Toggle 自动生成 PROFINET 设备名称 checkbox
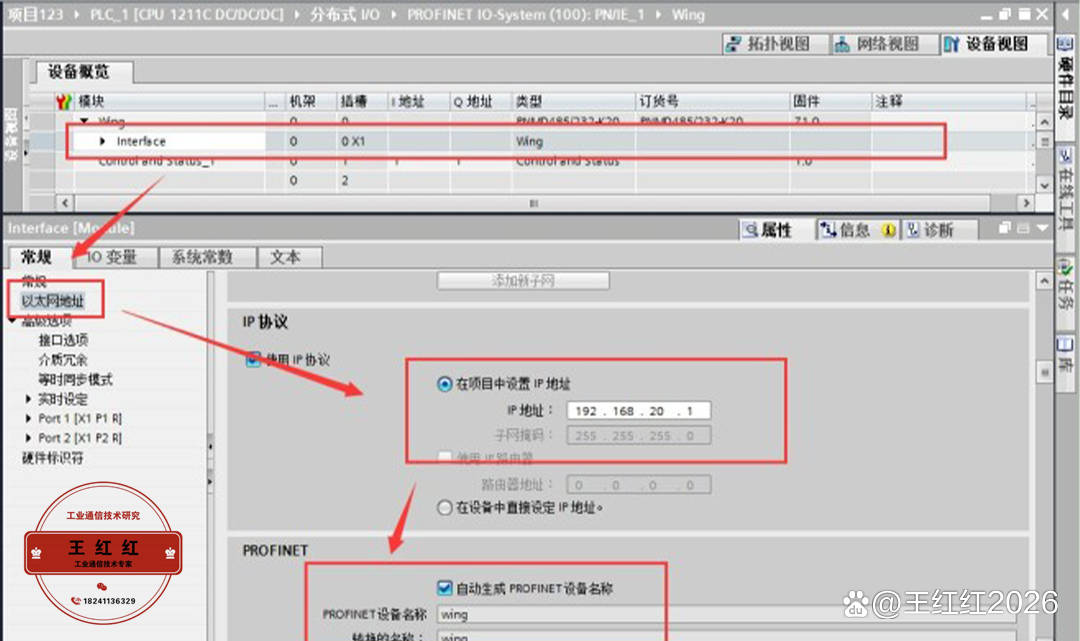 pos(445,588)
